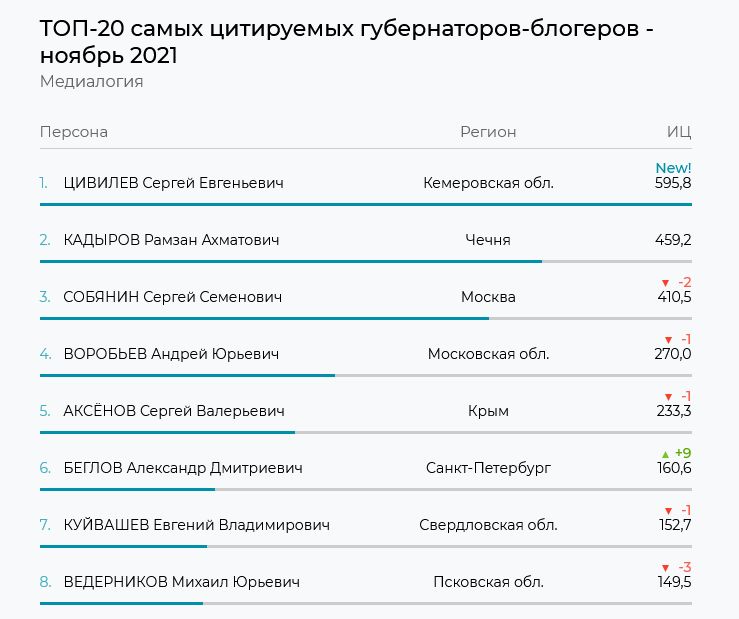The image size is (739, 619).
Task: Click the red down arrow beside Собянин's rating
Action: (x=668, y=283)
